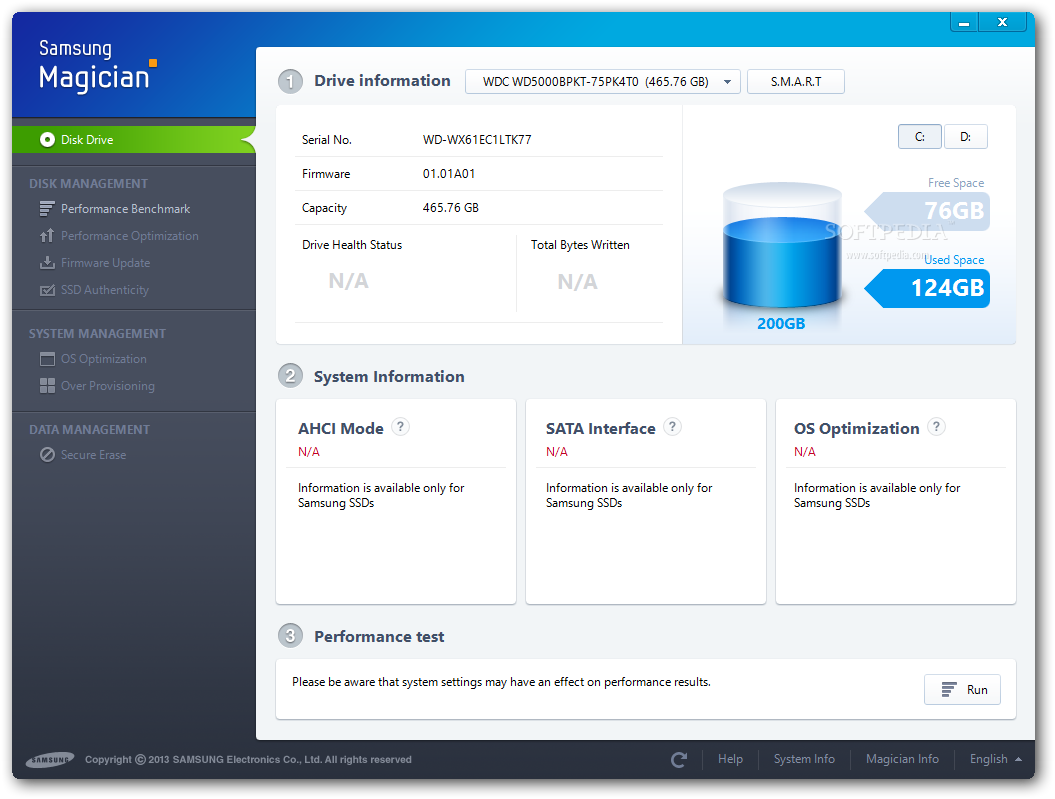The width and height of the screenshot is (1055, 799).
Task: Open System Info from the footer
Action: point(804,760)
